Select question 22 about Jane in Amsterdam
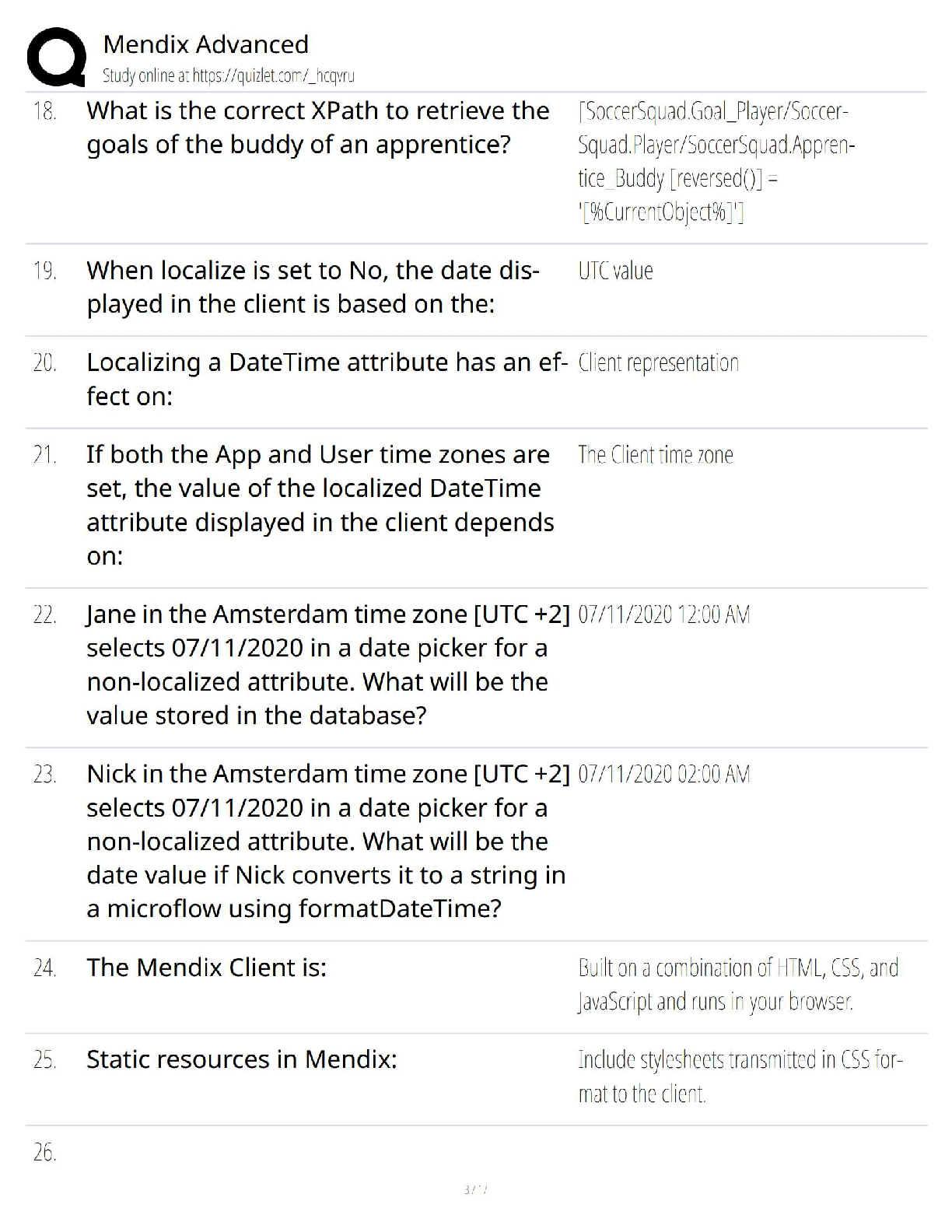 point(328,665)
